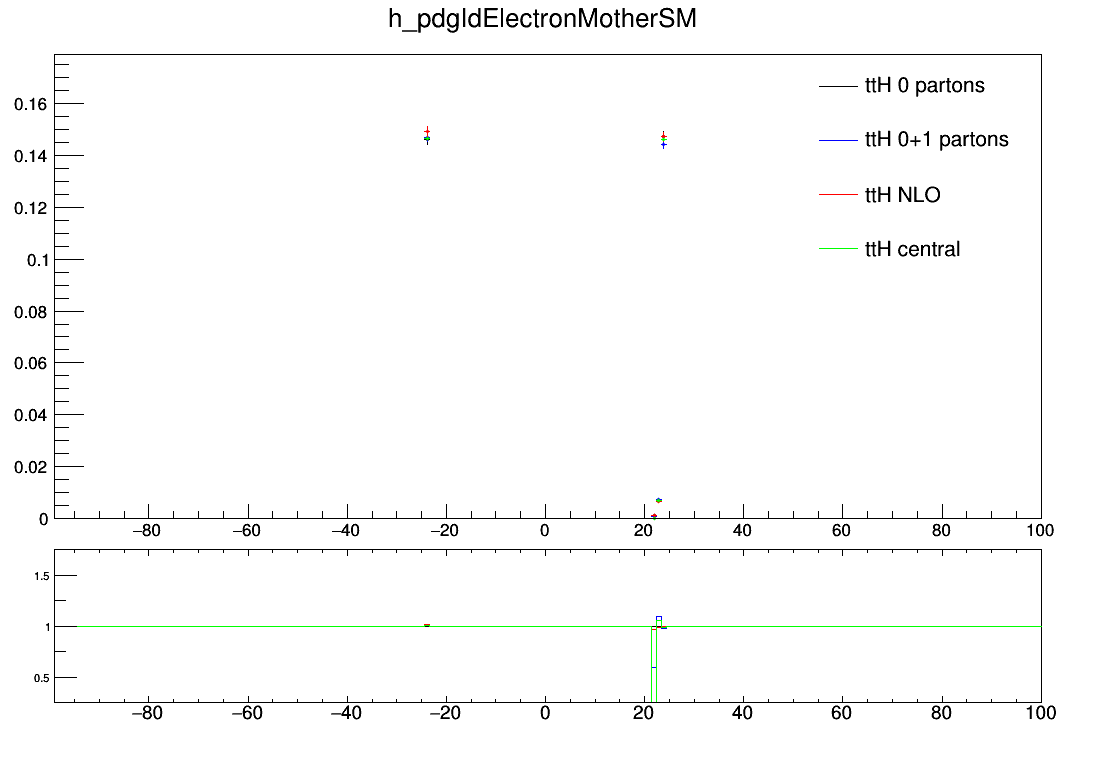
Task: Click the blue data marker near x = 24 at 0.144
Action: click(x=663, y=145)
